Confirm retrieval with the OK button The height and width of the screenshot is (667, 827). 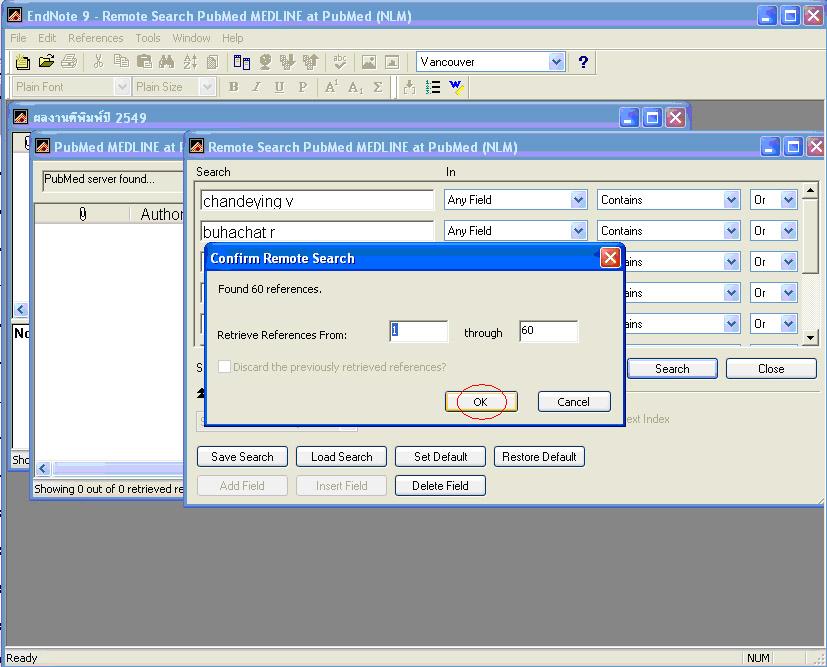point(481,402)
